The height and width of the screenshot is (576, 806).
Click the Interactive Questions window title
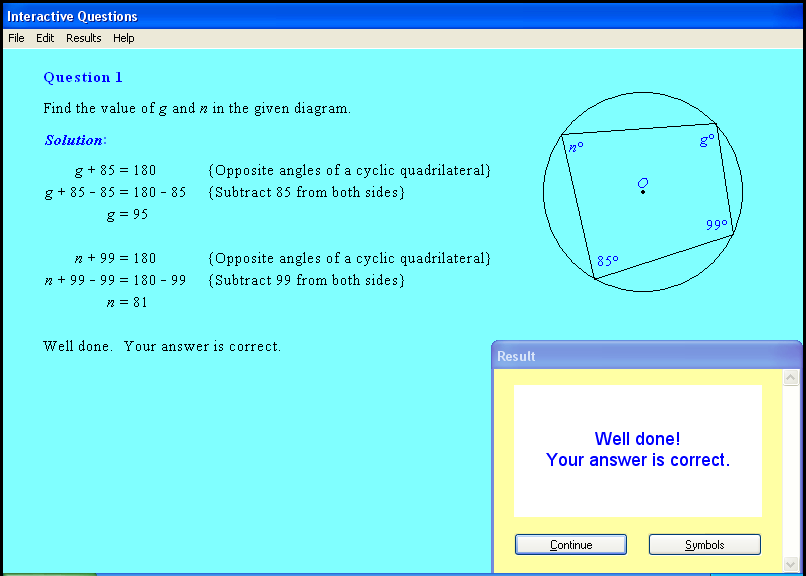click(x=72, y=16)
